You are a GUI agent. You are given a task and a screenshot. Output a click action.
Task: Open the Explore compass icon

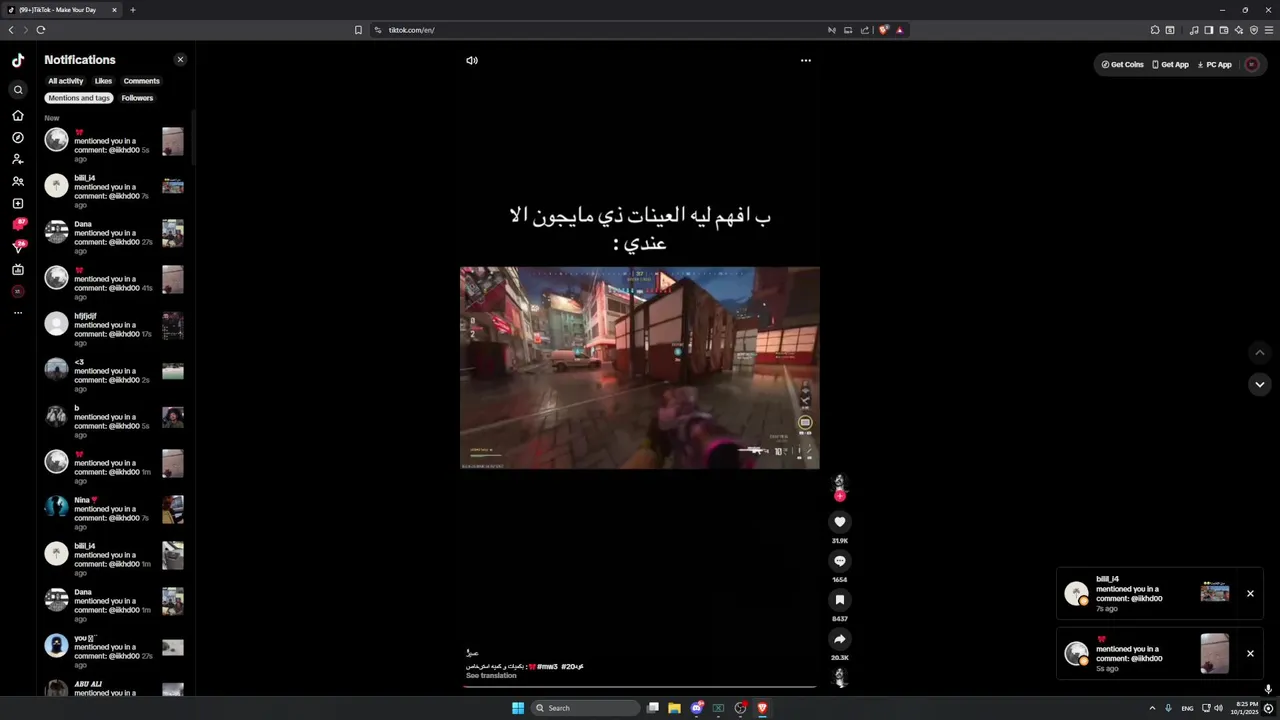[x=18, y=137]
